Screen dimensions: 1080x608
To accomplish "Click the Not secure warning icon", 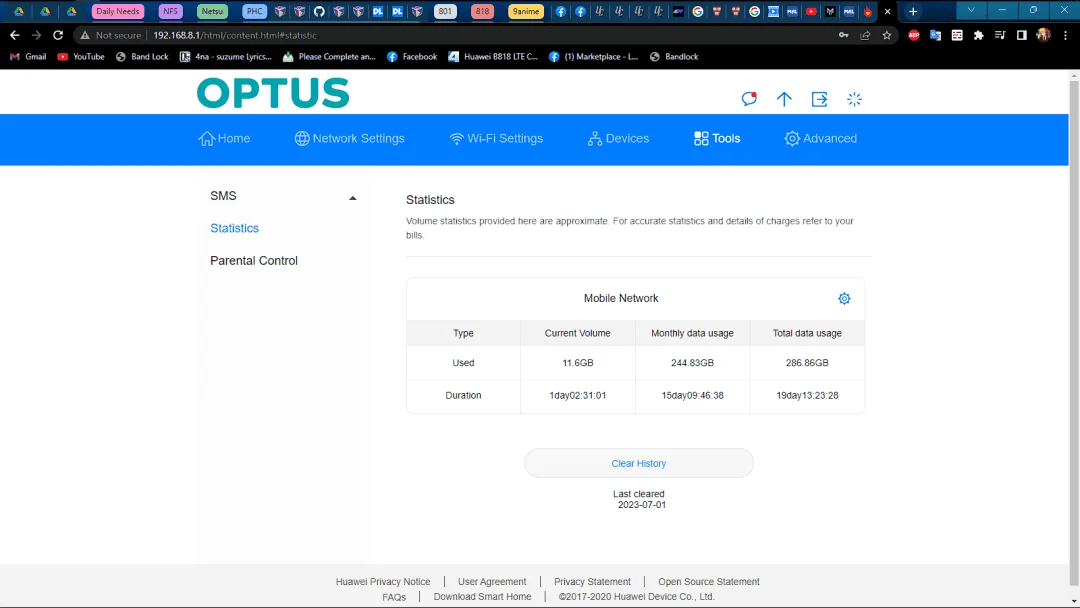I will (85, 35).
